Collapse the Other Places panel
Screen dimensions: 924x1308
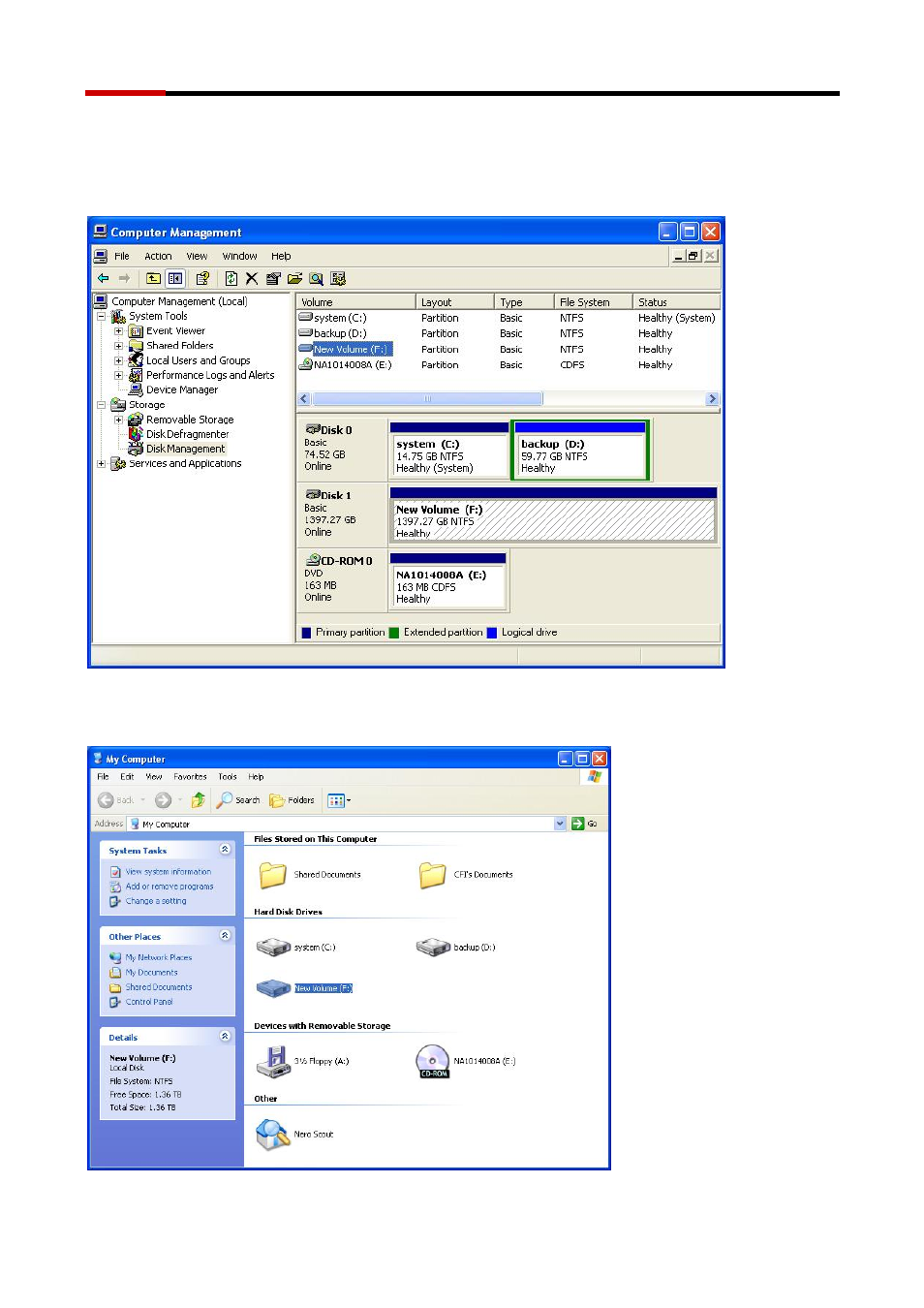coord(225,936)
